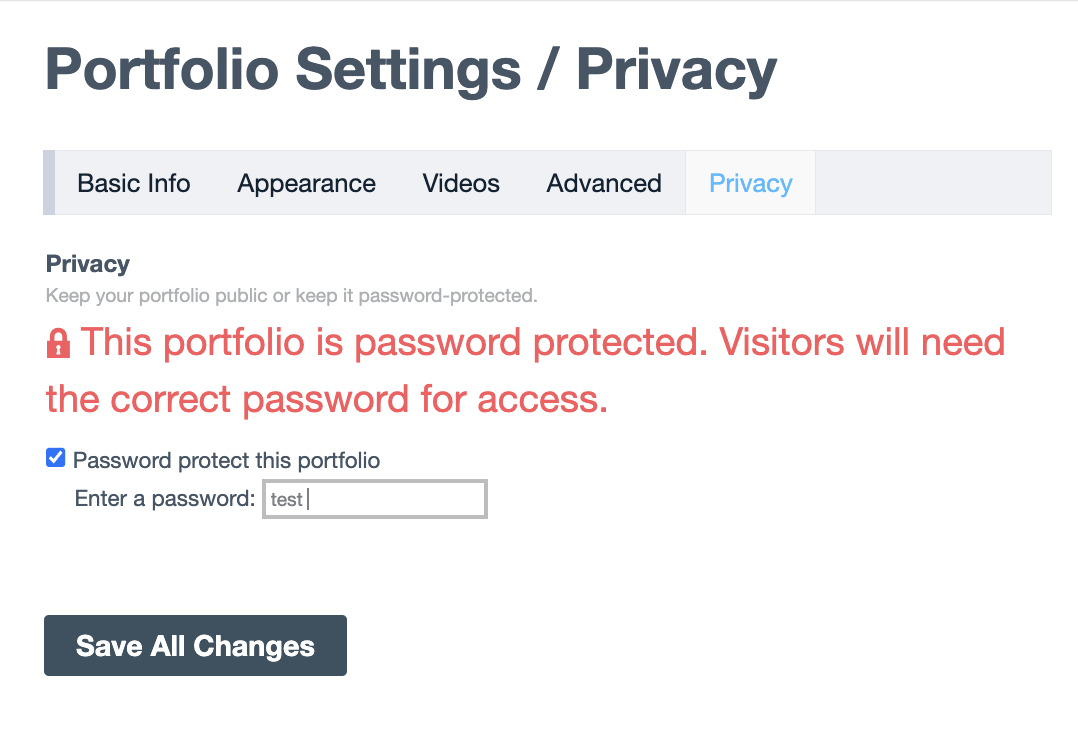Click the active Privacy tab

pos(751,184)
